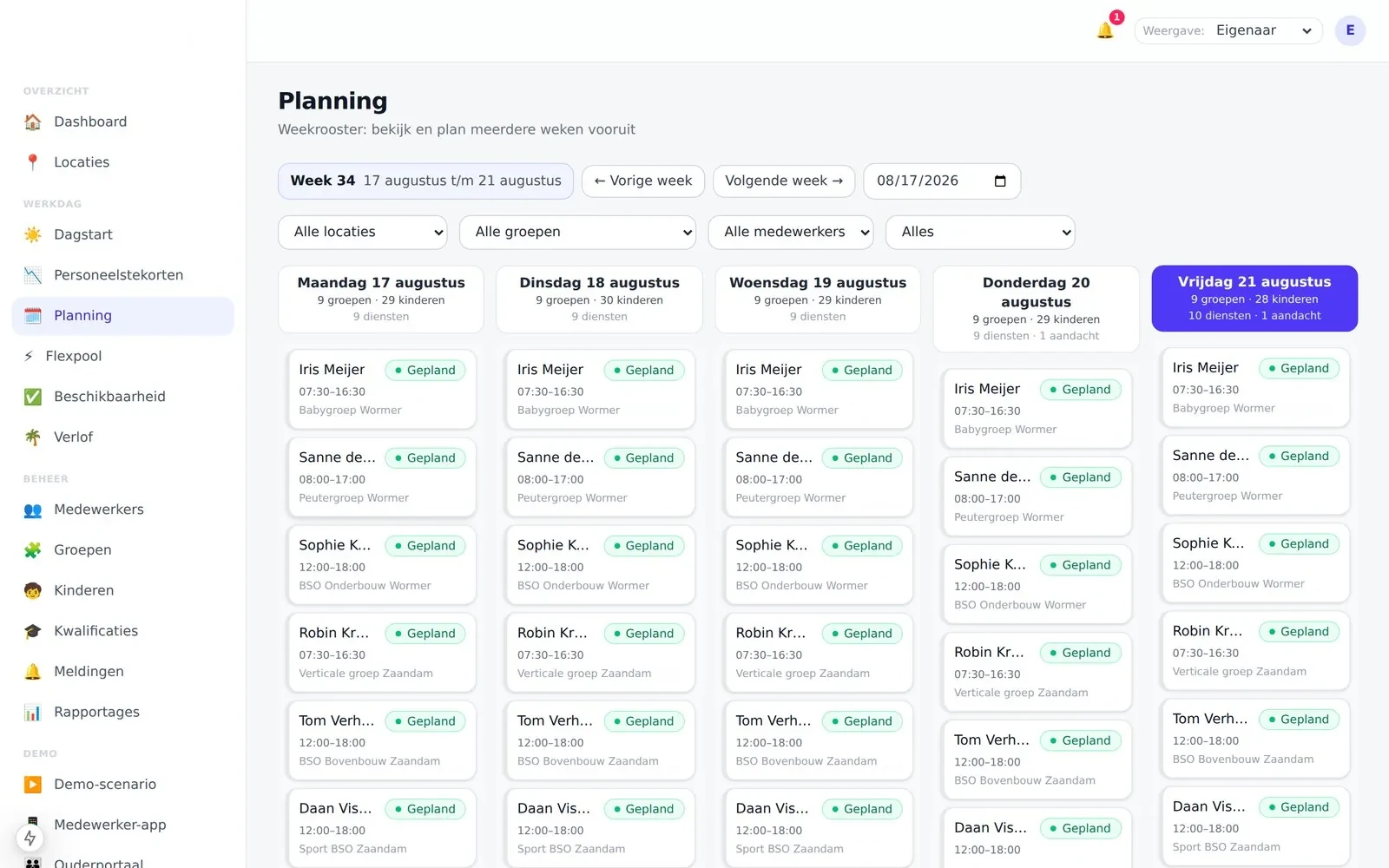Screen dimensions: 1389x868
Task: Open Tom Verh... shift card on Woensdag
Action: (818, 740)
